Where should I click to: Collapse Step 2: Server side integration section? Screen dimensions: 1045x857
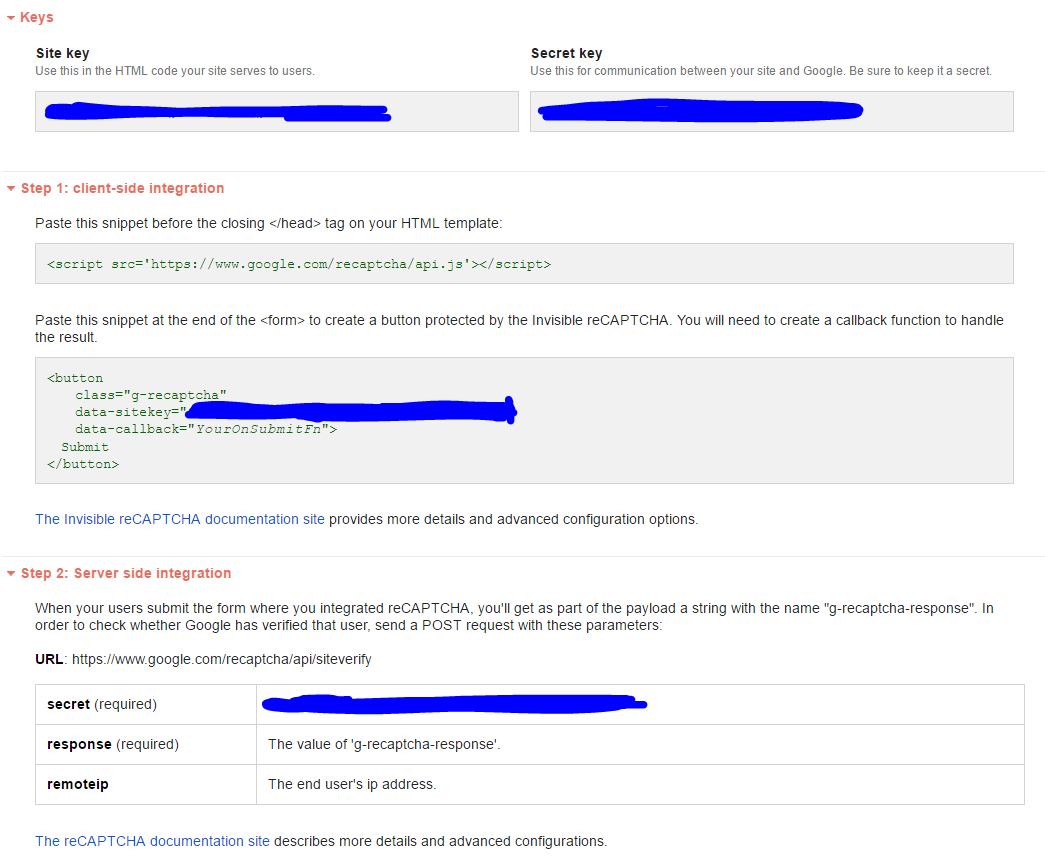pos(119,574)
